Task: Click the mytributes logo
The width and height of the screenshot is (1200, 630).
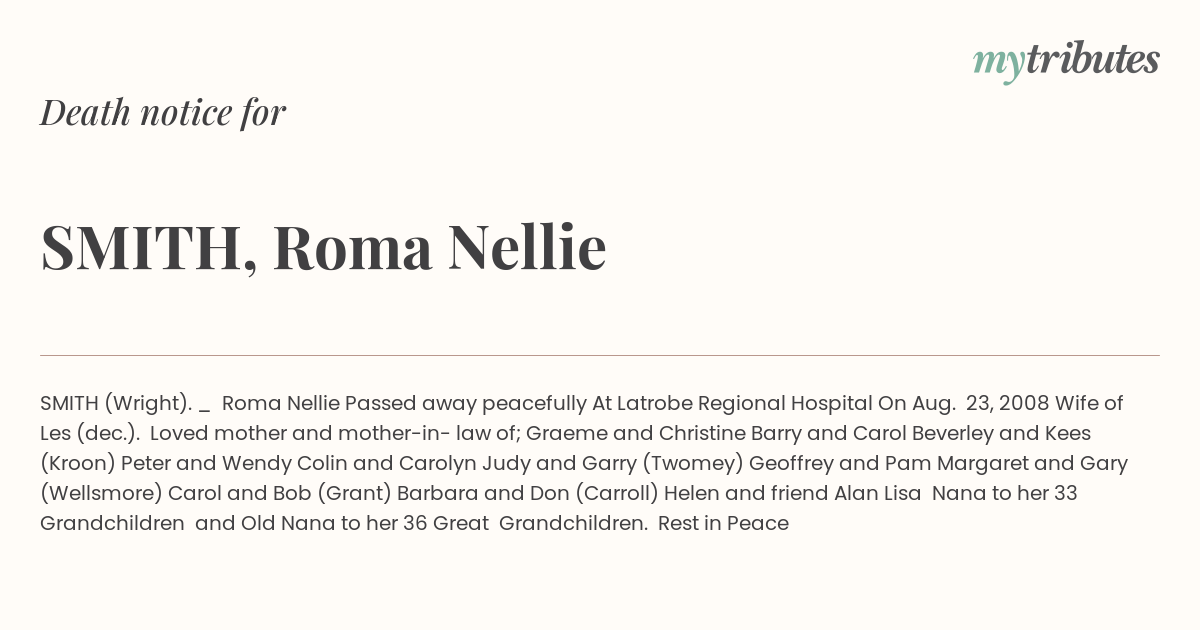Action: [x=1066, y=61]
